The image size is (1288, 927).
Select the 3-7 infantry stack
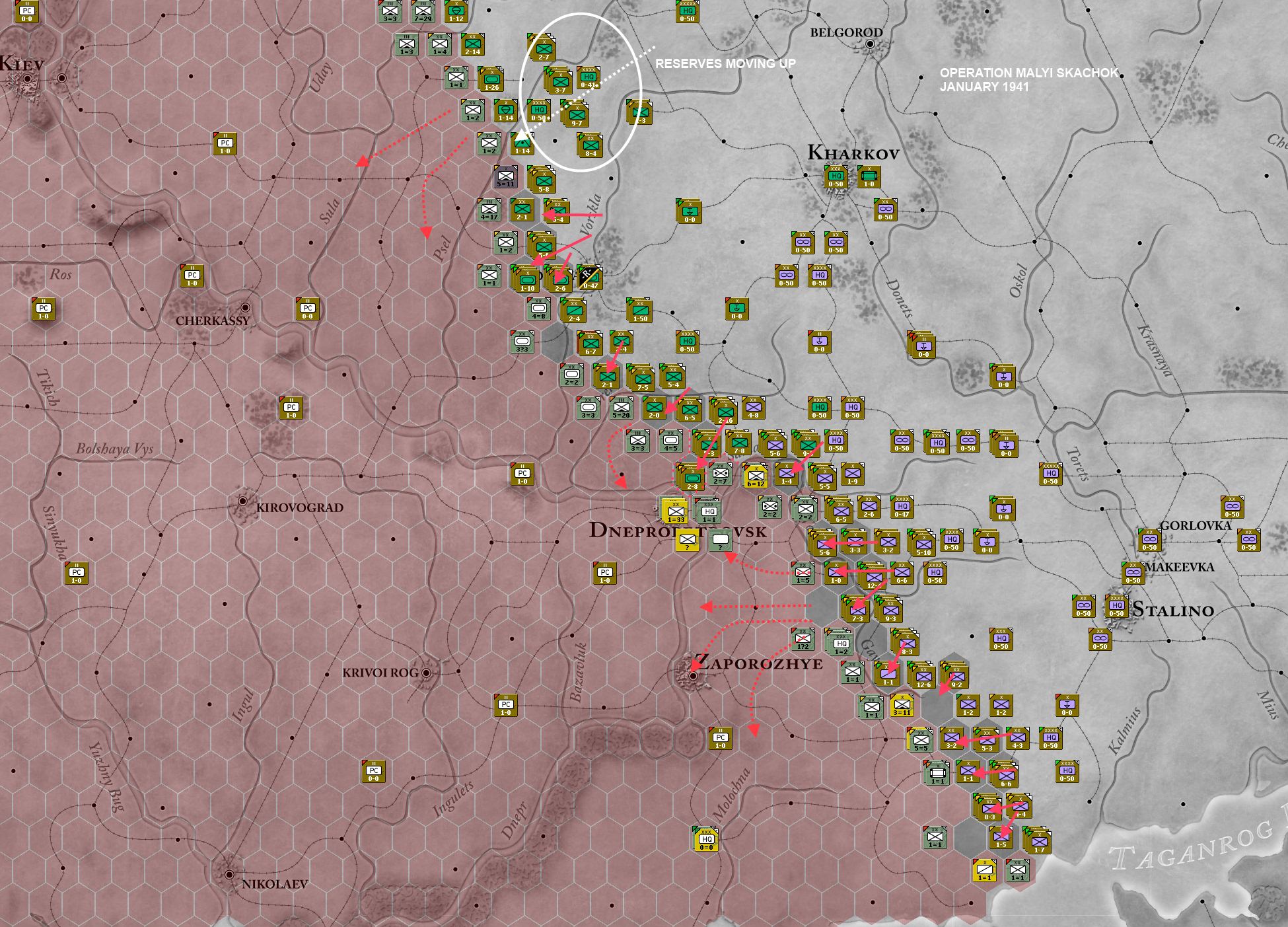click(x=559, y=80)
